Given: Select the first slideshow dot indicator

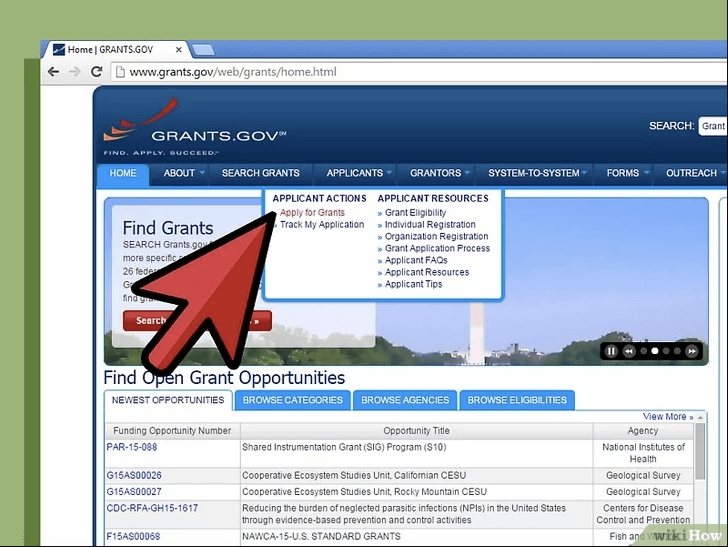Looking at the screenshot, I should coord(642,351).
